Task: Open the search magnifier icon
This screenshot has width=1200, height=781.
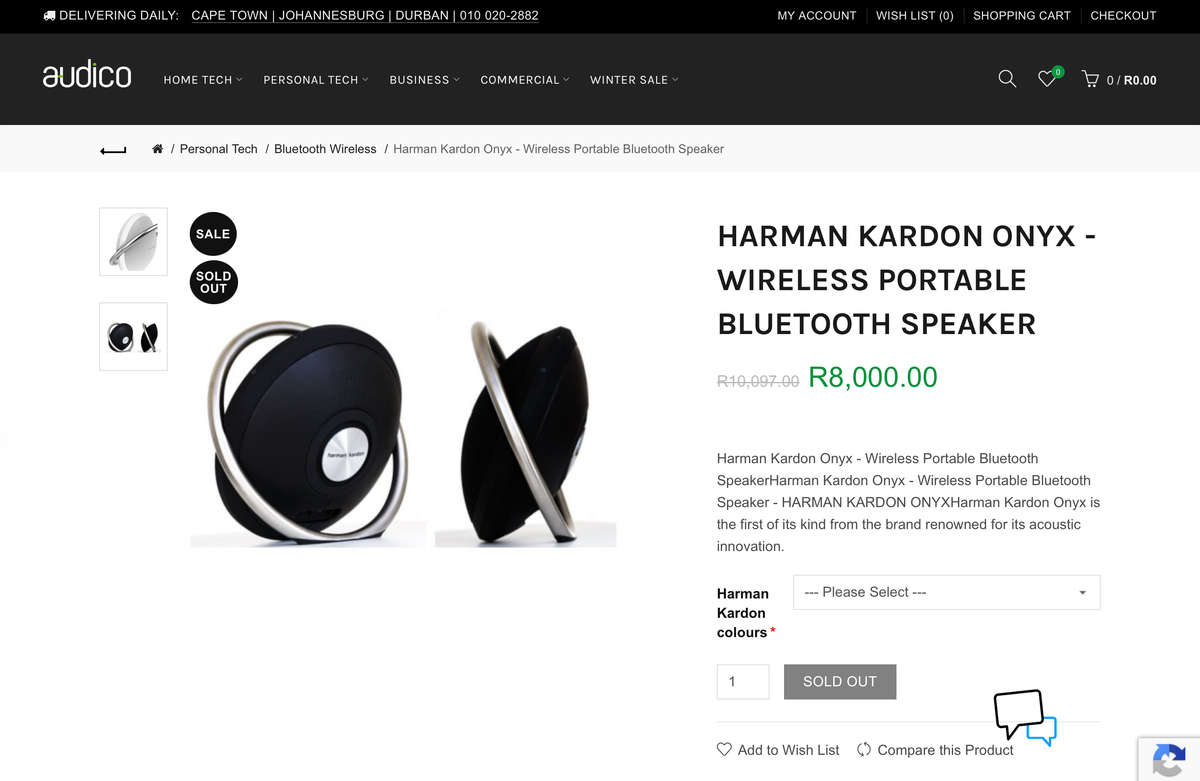Action: pos(1007,78)
